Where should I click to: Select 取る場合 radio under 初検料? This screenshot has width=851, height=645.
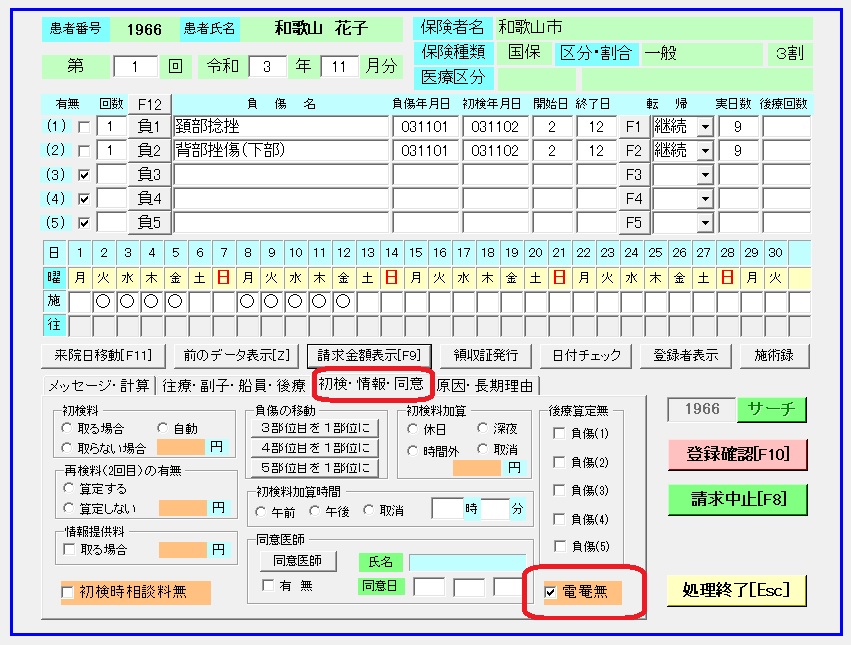68,428
